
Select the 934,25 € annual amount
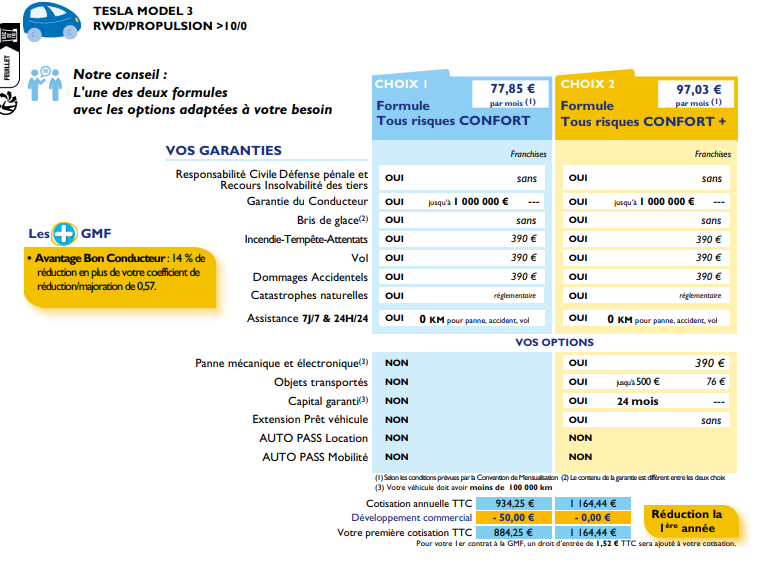tap(514, 504)
